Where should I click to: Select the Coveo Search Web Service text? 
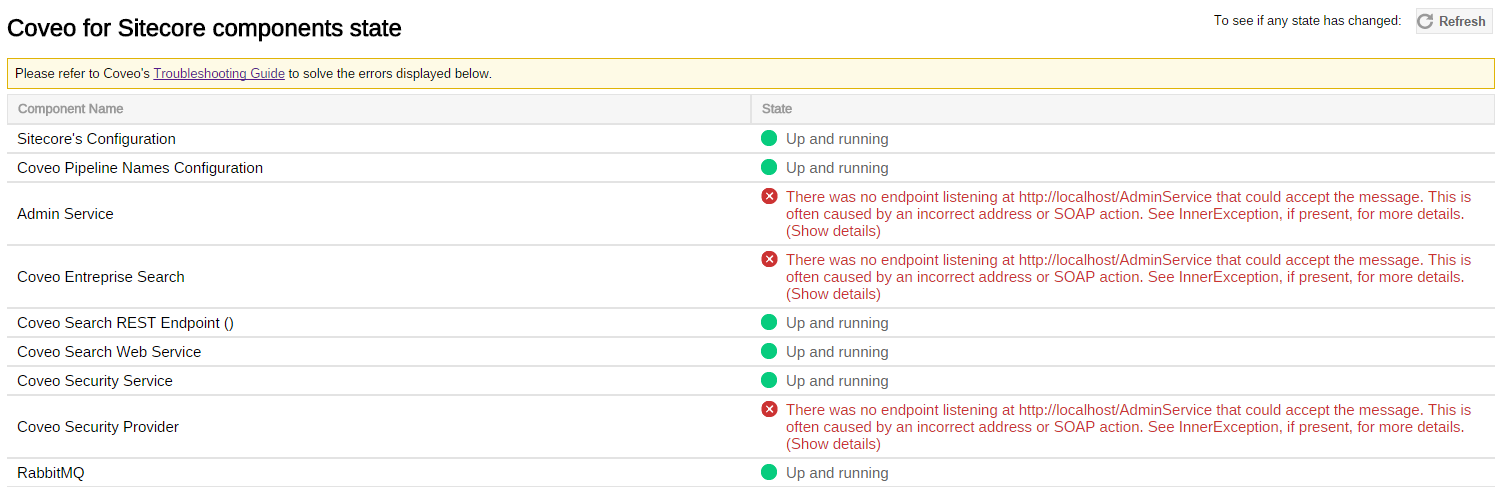(x=109, y=352)
